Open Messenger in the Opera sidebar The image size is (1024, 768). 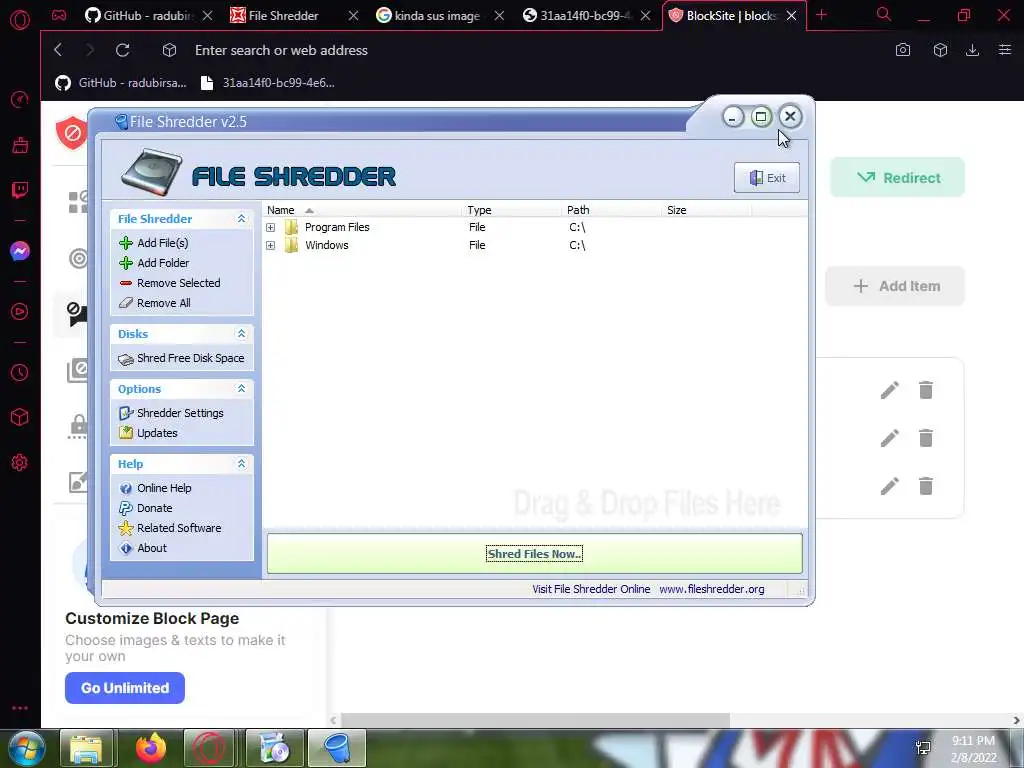[x=20, y=251]
